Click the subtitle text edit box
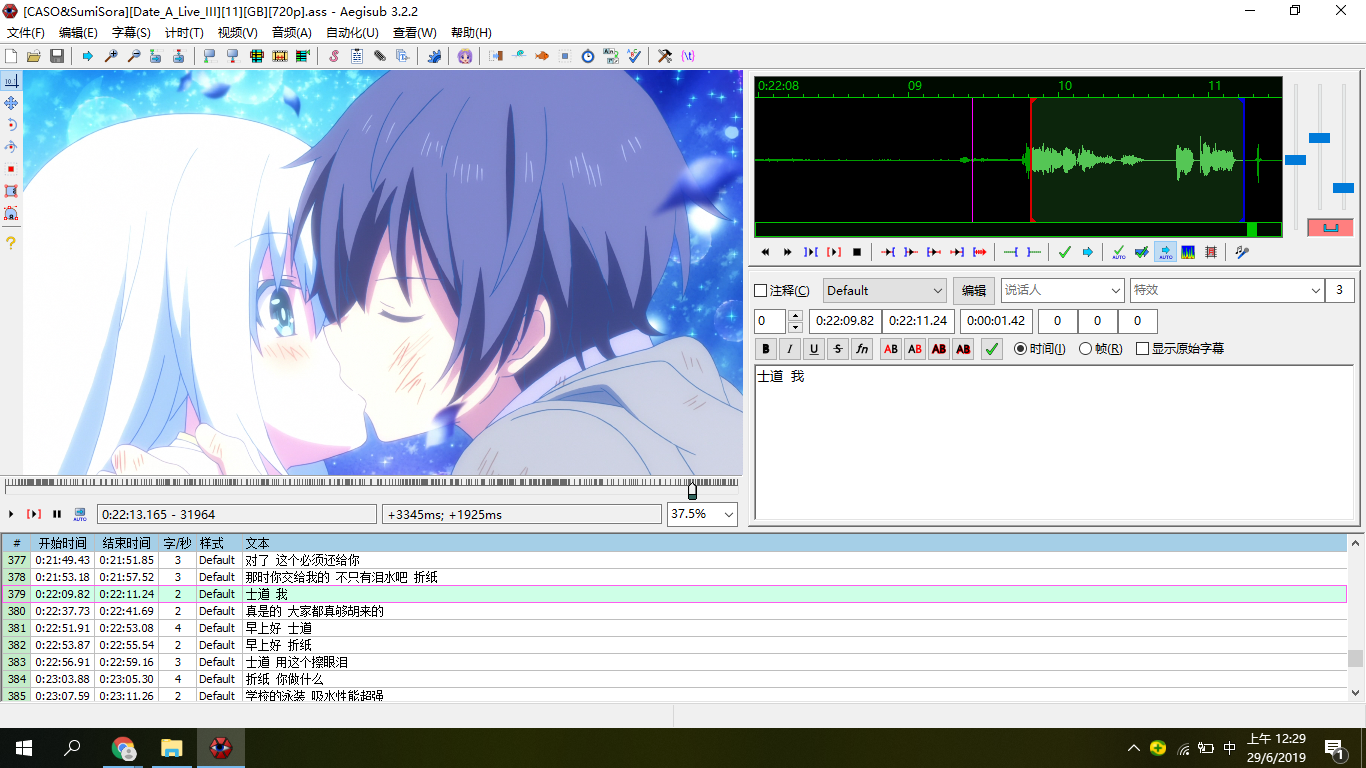 (1055, 442)
